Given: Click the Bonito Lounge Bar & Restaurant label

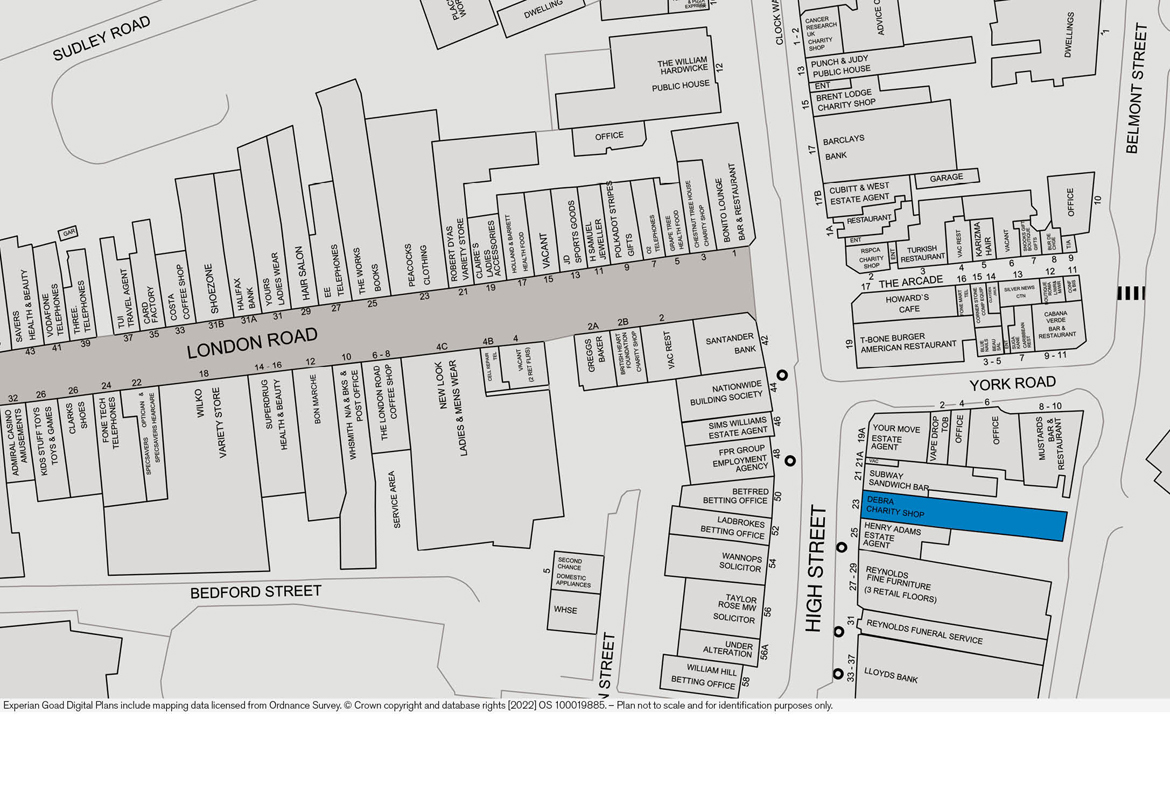Looking at the screenshot, I should click(731, 202).
